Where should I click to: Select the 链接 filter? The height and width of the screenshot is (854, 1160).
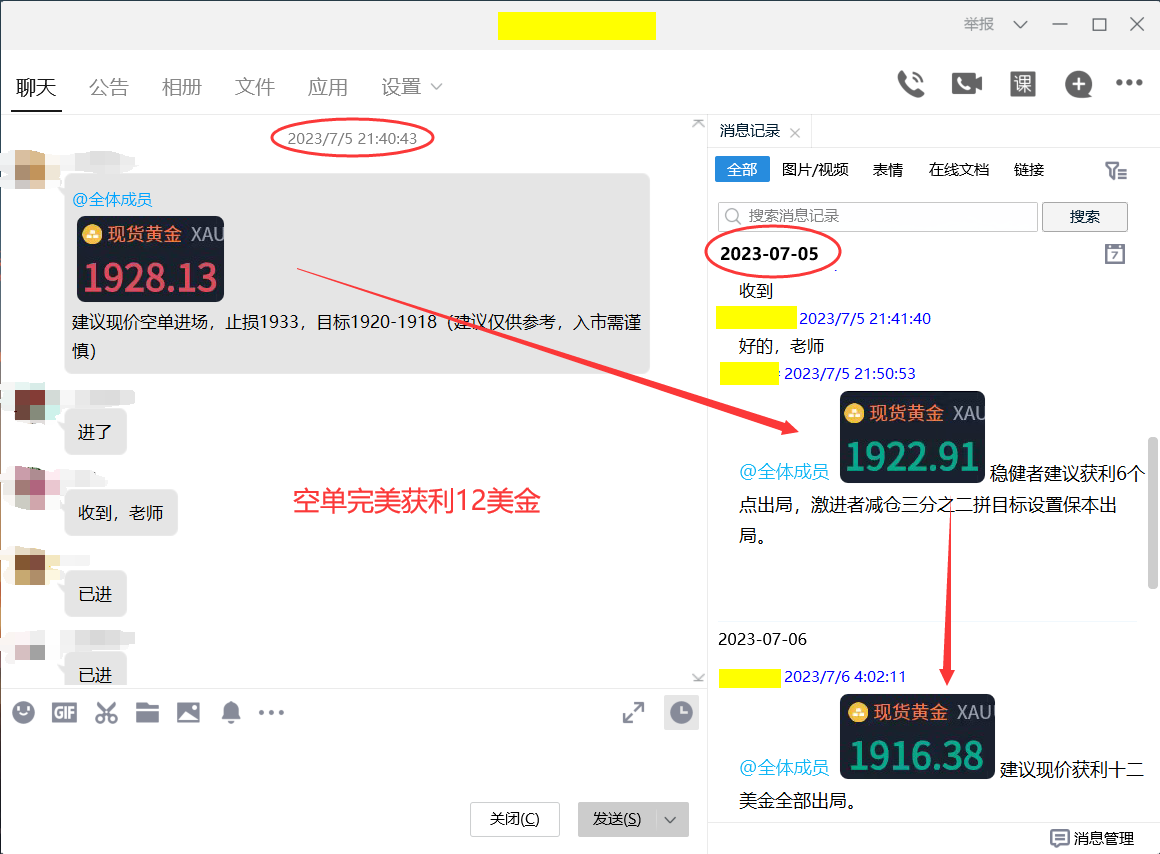pos(1028,169)
